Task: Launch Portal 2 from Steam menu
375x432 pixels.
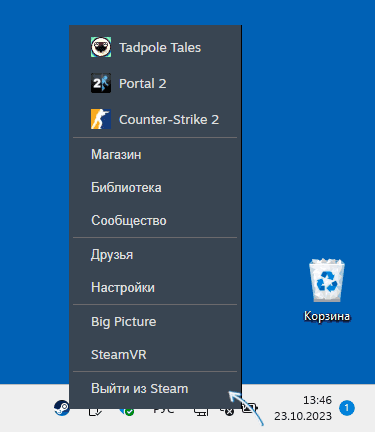Action: point(155,83)
